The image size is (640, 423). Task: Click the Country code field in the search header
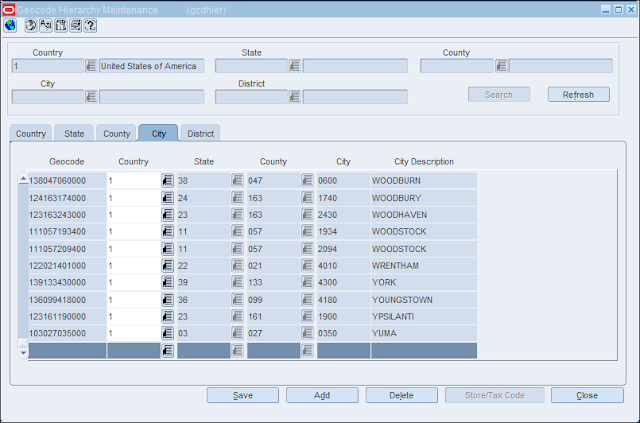click(48, 66)
